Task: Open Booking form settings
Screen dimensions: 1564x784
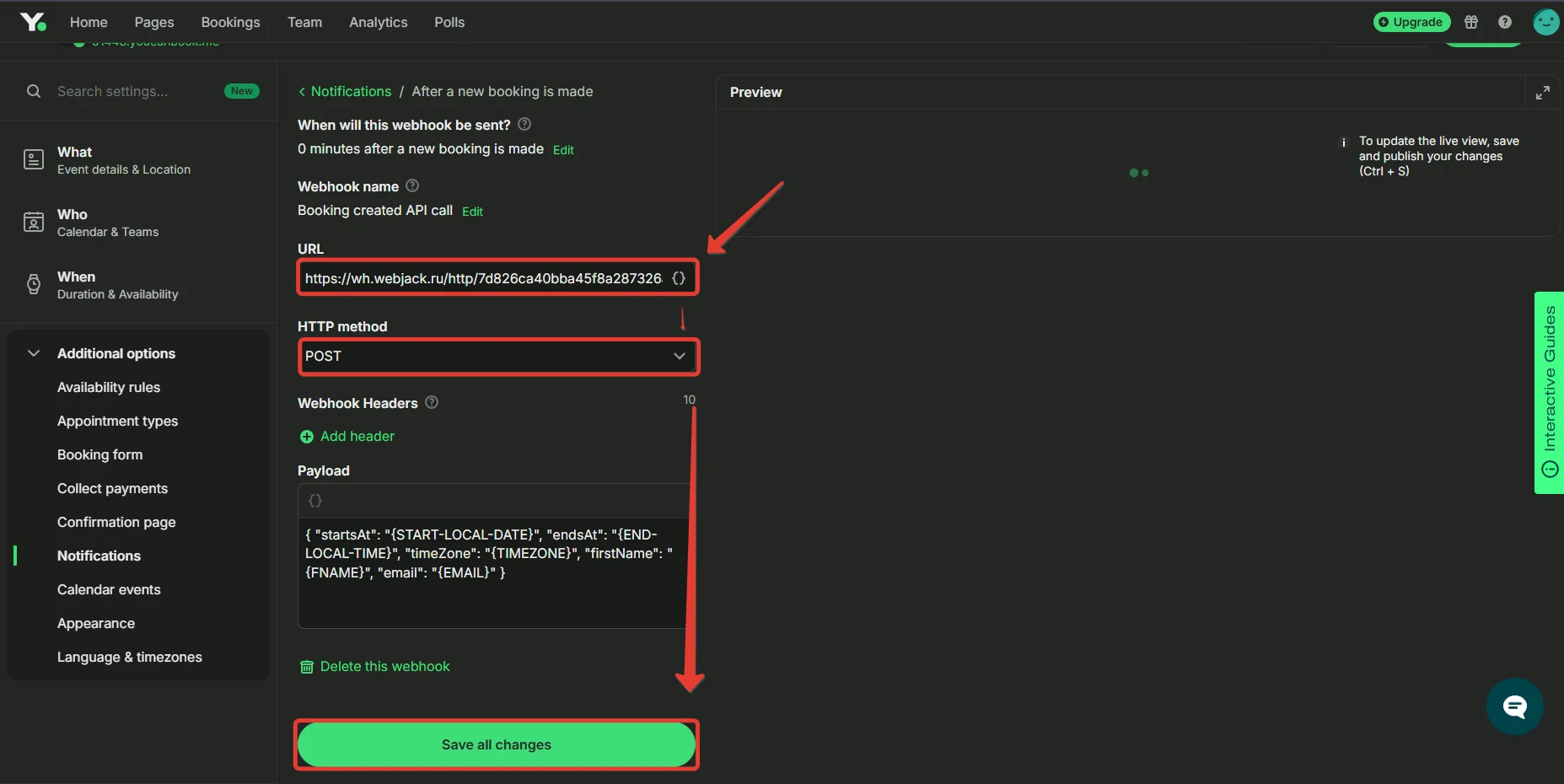Action: click(100, 455)
